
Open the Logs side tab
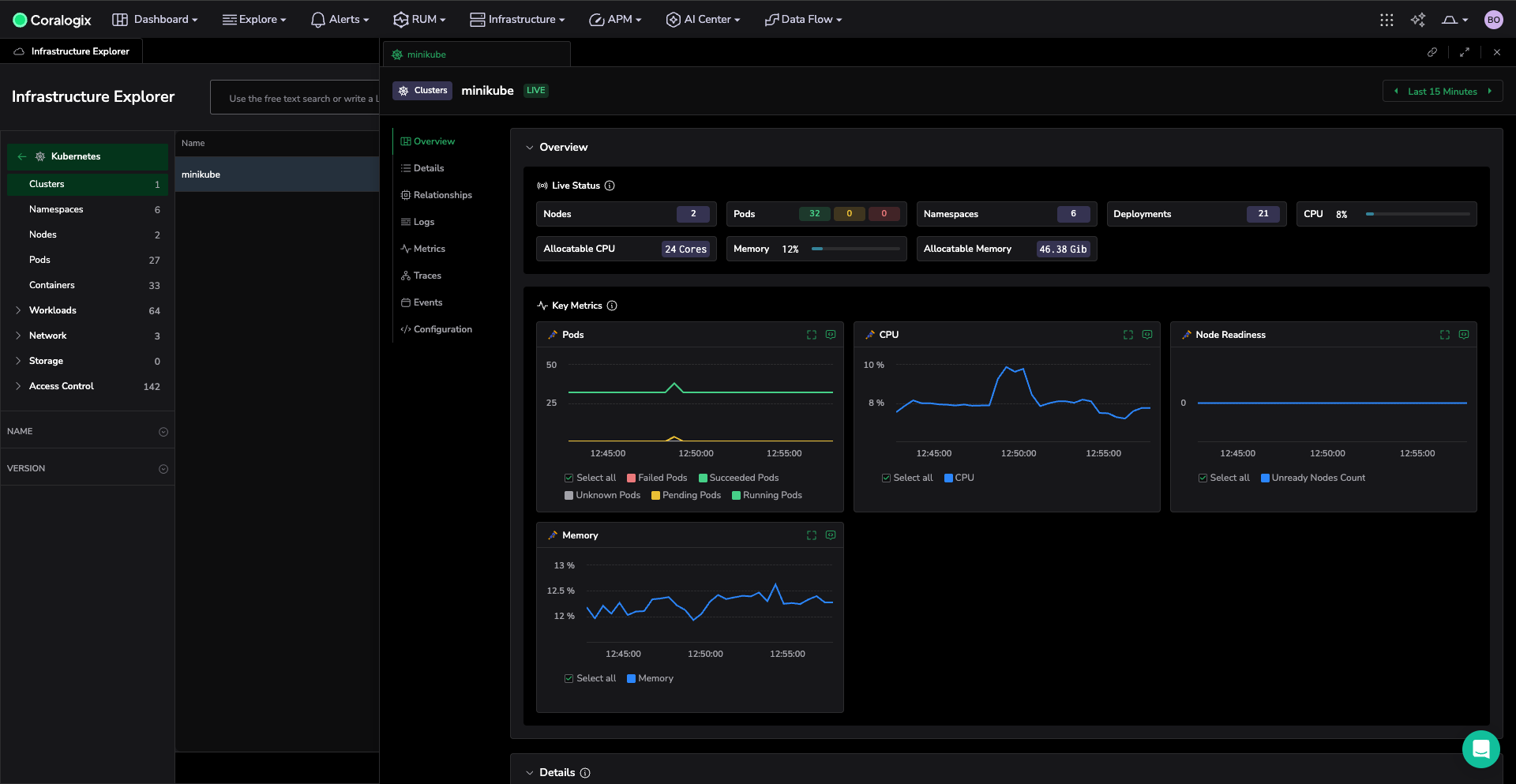click(418, 222)
